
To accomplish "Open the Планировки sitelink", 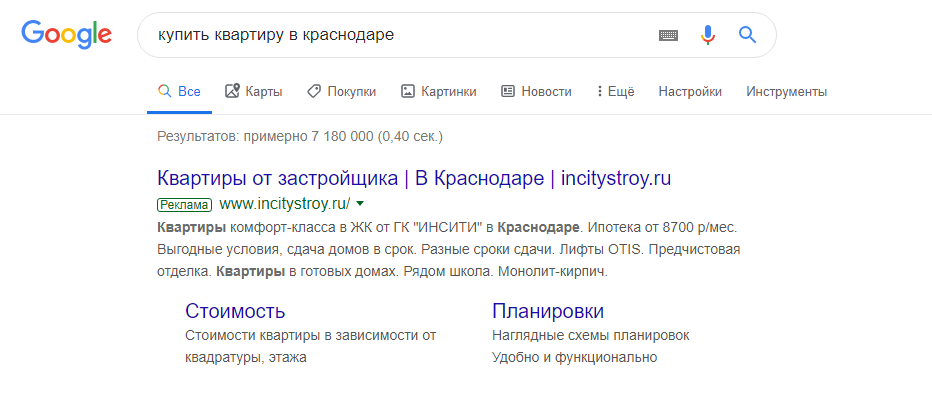I will (x=548, y=311).
